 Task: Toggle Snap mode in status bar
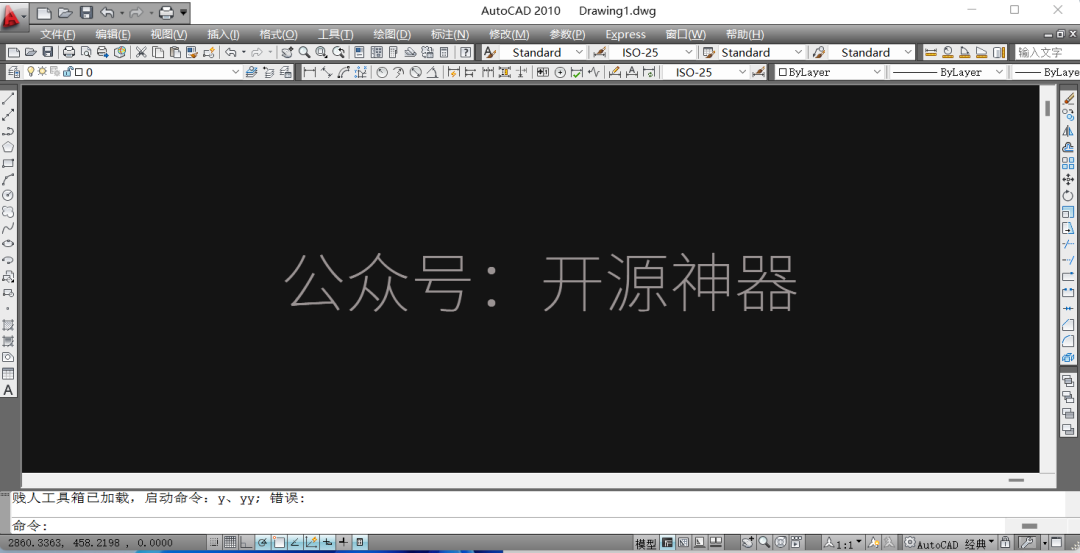(215, 543)
